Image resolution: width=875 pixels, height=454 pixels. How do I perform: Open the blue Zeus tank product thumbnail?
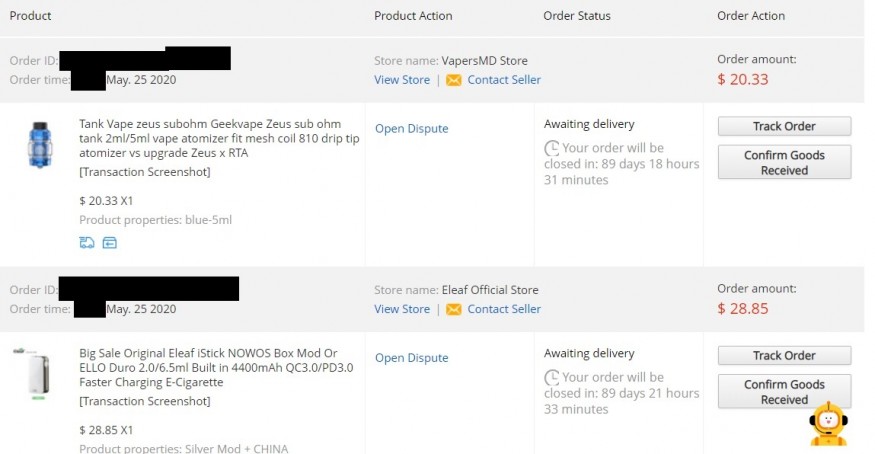tap(40, 145)
